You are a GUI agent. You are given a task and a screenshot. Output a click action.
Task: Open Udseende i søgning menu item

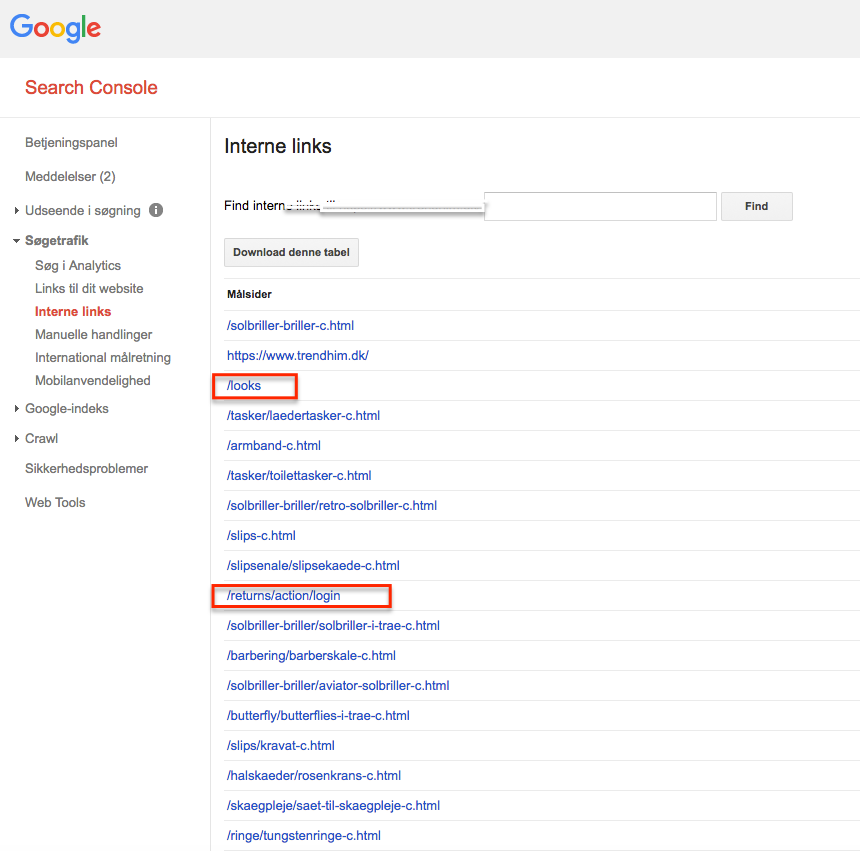[x=83, y=211]
